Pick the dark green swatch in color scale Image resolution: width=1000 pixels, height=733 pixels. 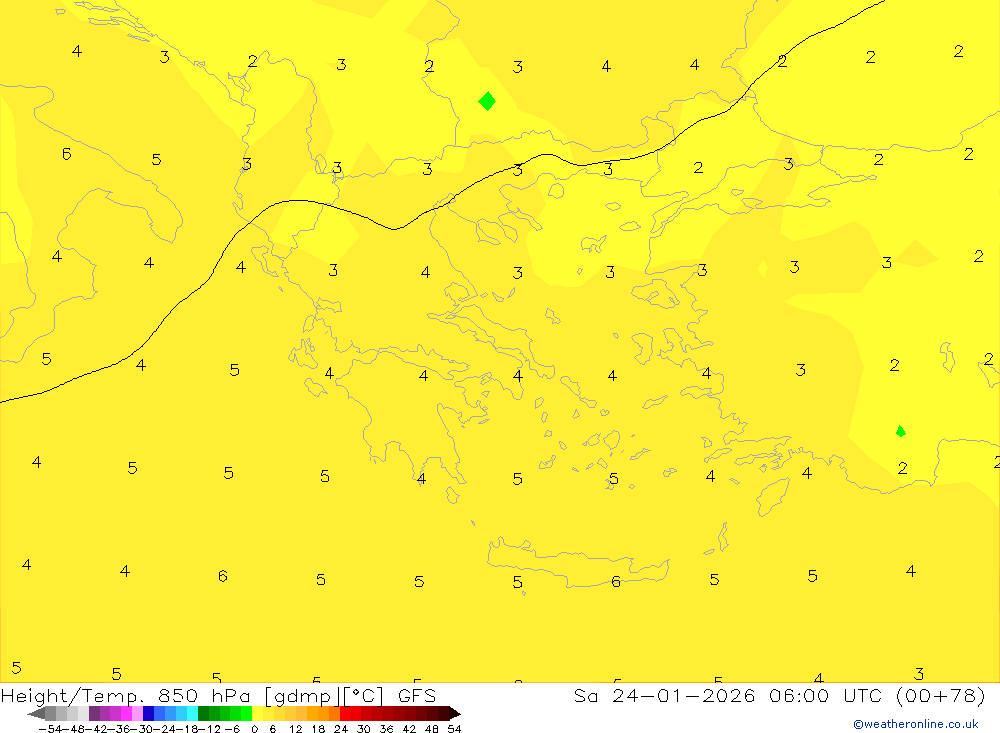click(x=203, y=714)
